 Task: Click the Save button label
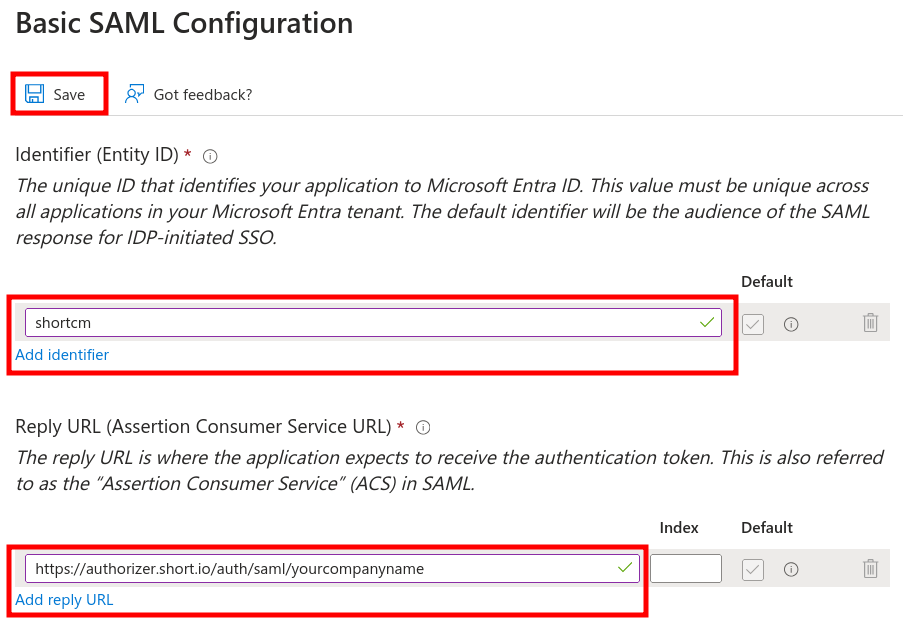69,95
